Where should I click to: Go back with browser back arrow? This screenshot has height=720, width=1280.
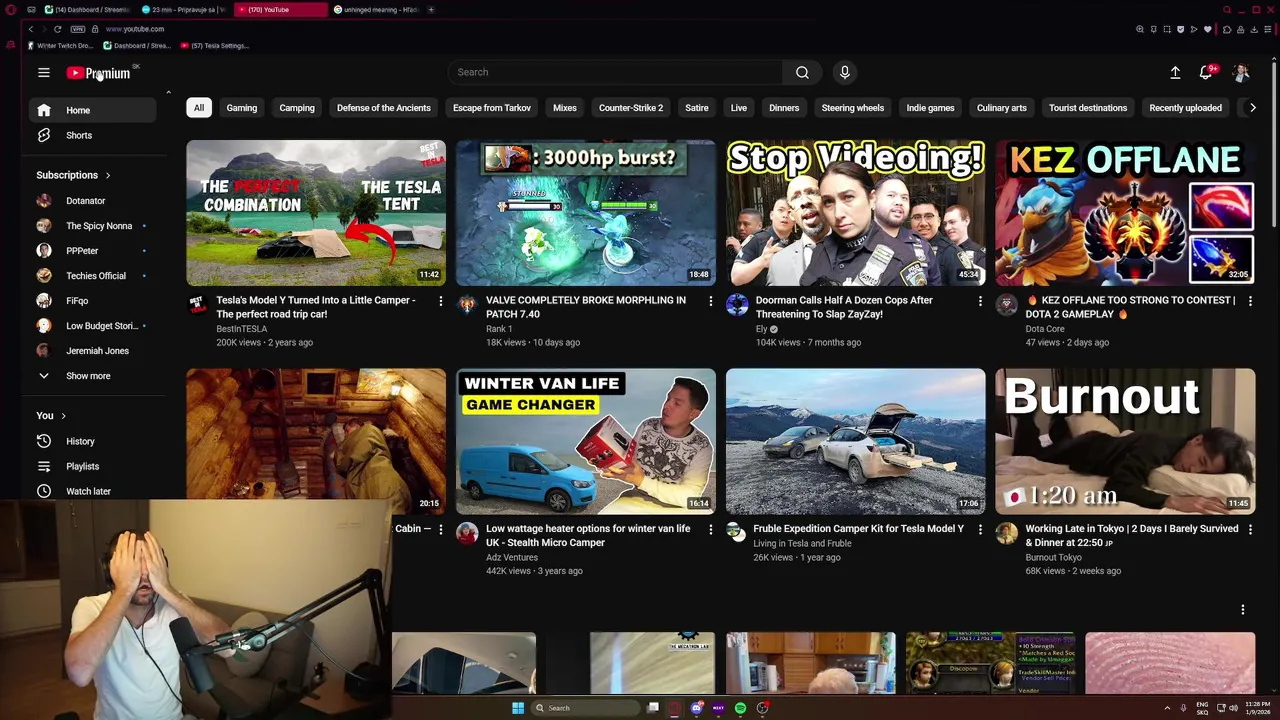pyautogui.click(x=30, y=29)
